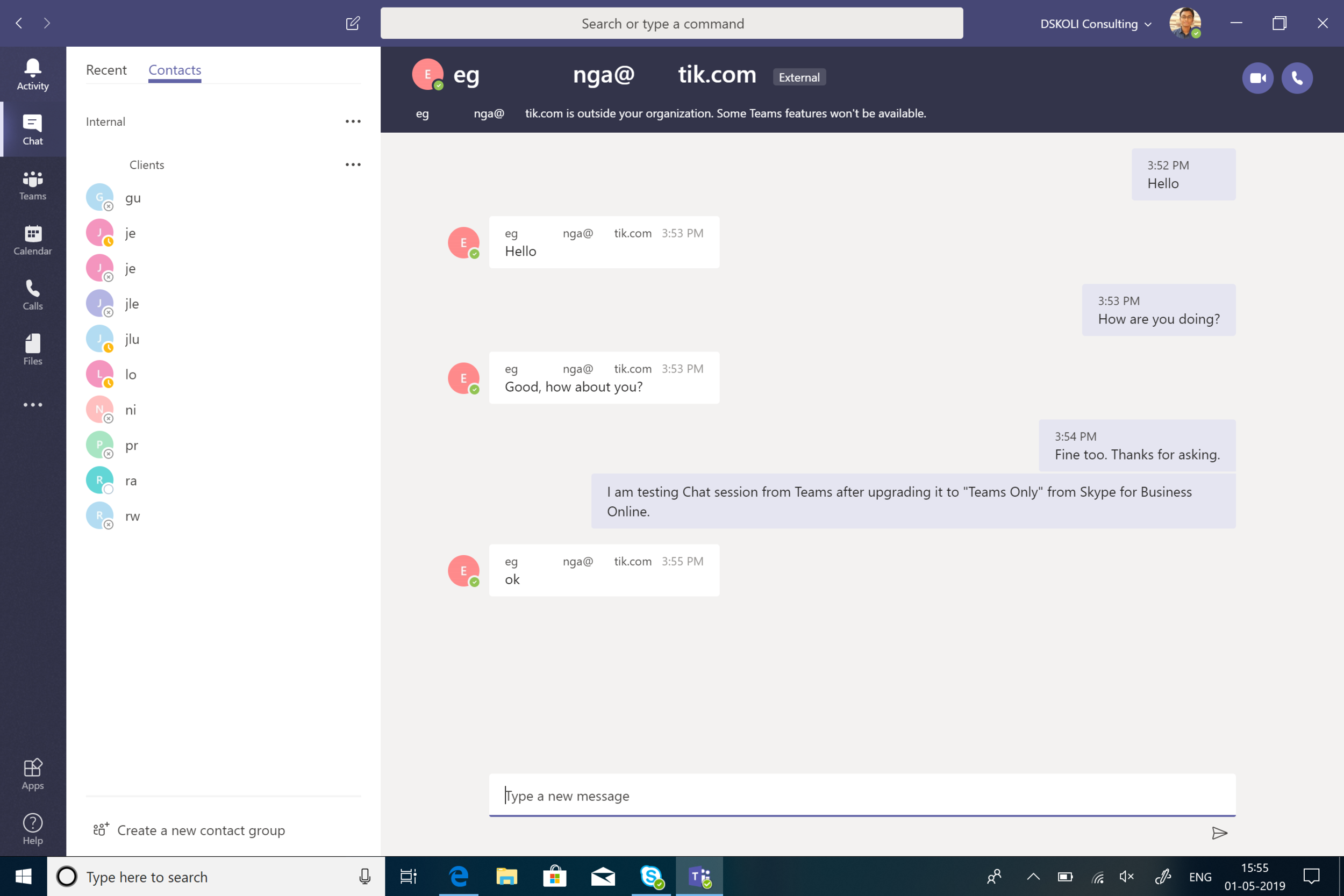This screenshot has width=1344, height=896.
Task: Select contact gu in Clients
Action: 224,198
